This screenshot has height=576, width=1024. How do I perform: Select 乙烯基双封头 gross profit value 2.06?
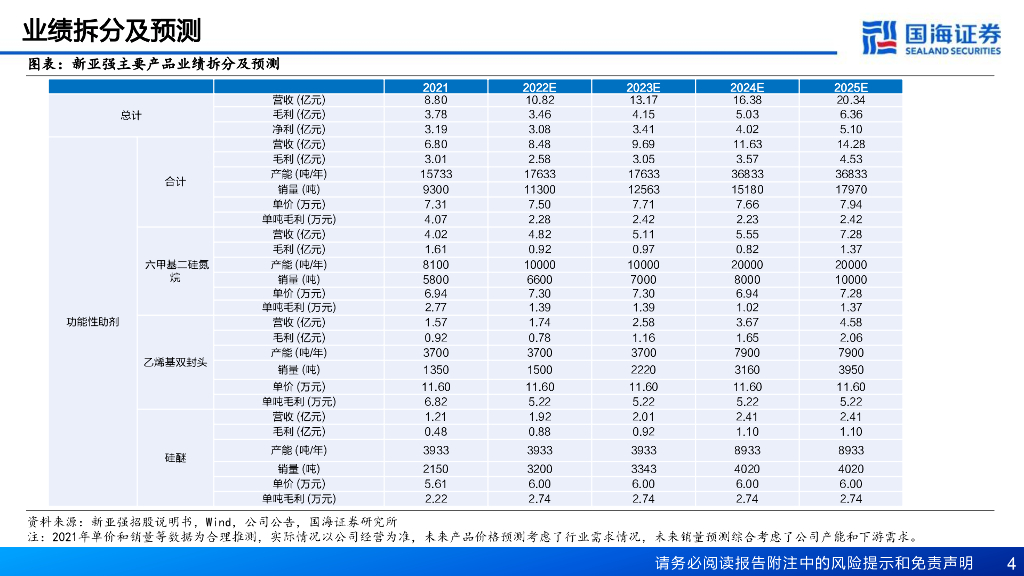[851, 338]
